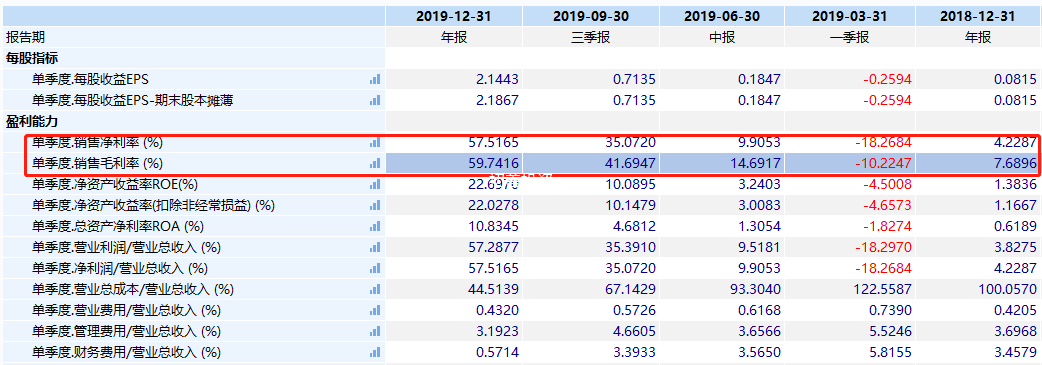Show chart for 单季度.销售毛利率 row
1042x365 pixels.
coord(375,163)
